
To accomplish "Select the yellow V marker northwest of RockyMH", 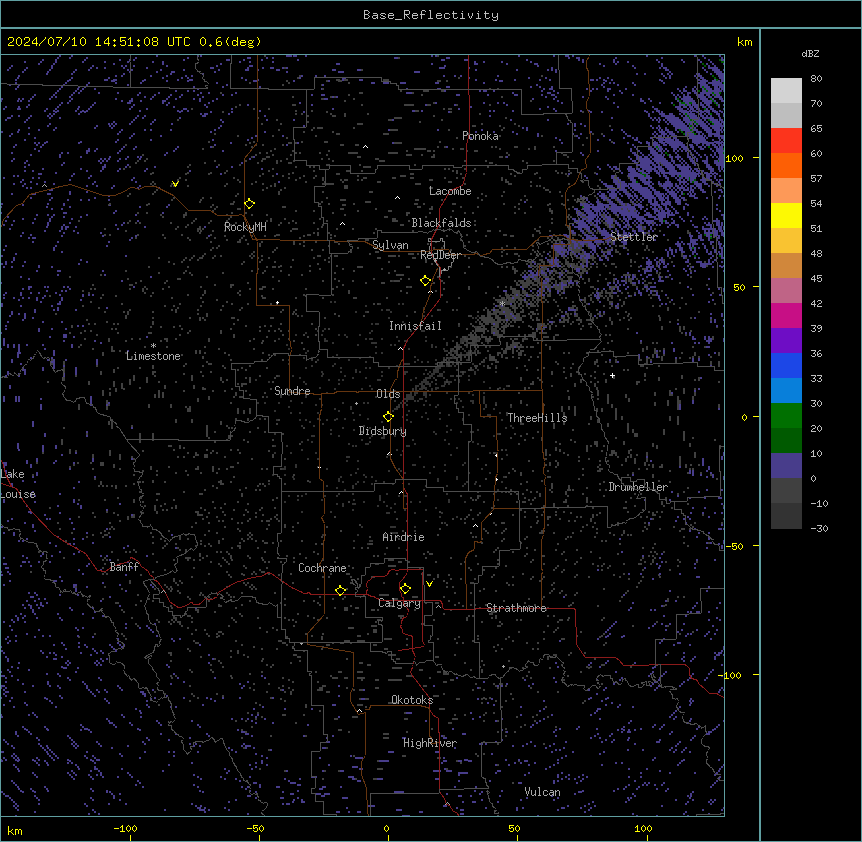I will point(175,184).
